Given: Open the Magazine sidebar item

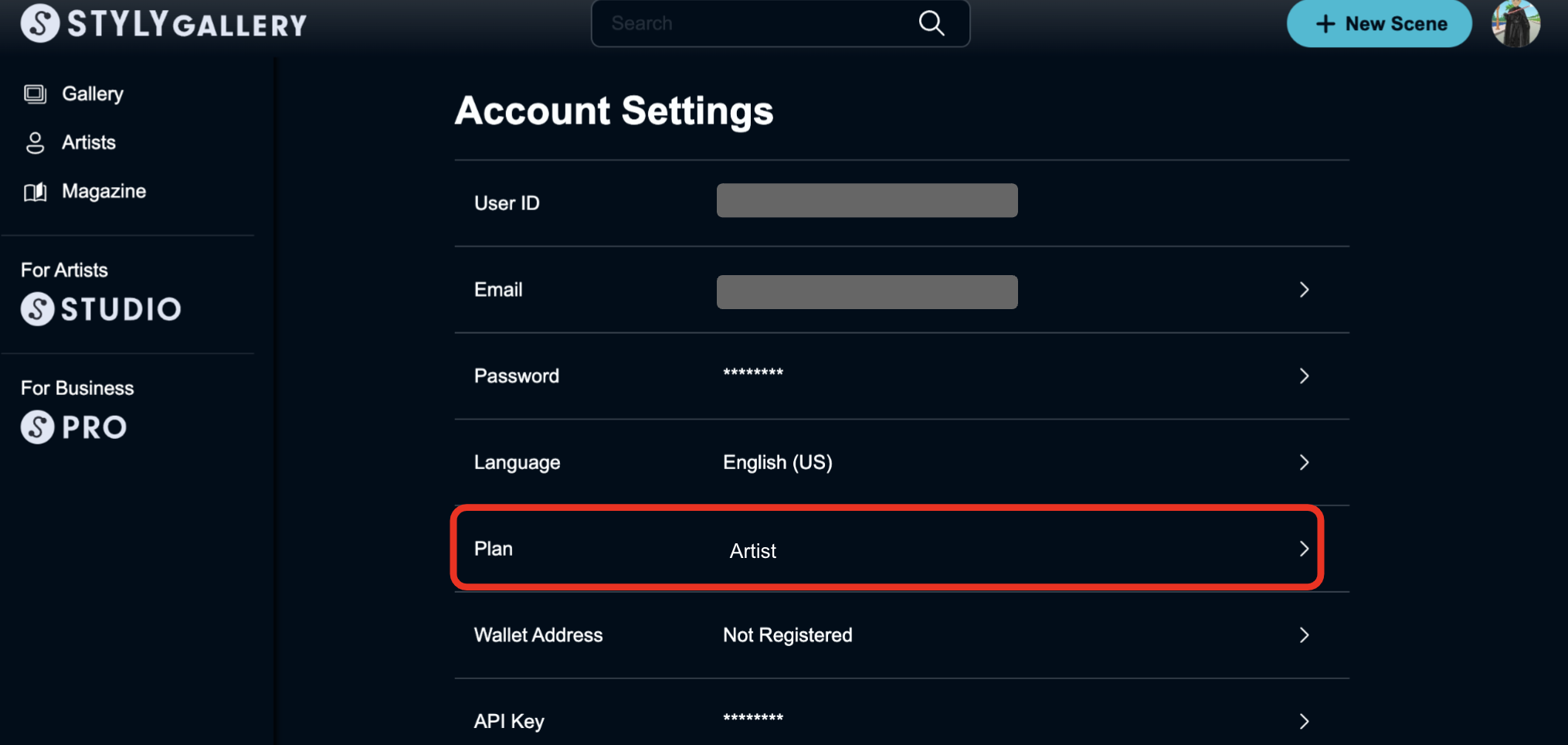Looking at the screenshot, I should tap(104, 192).
